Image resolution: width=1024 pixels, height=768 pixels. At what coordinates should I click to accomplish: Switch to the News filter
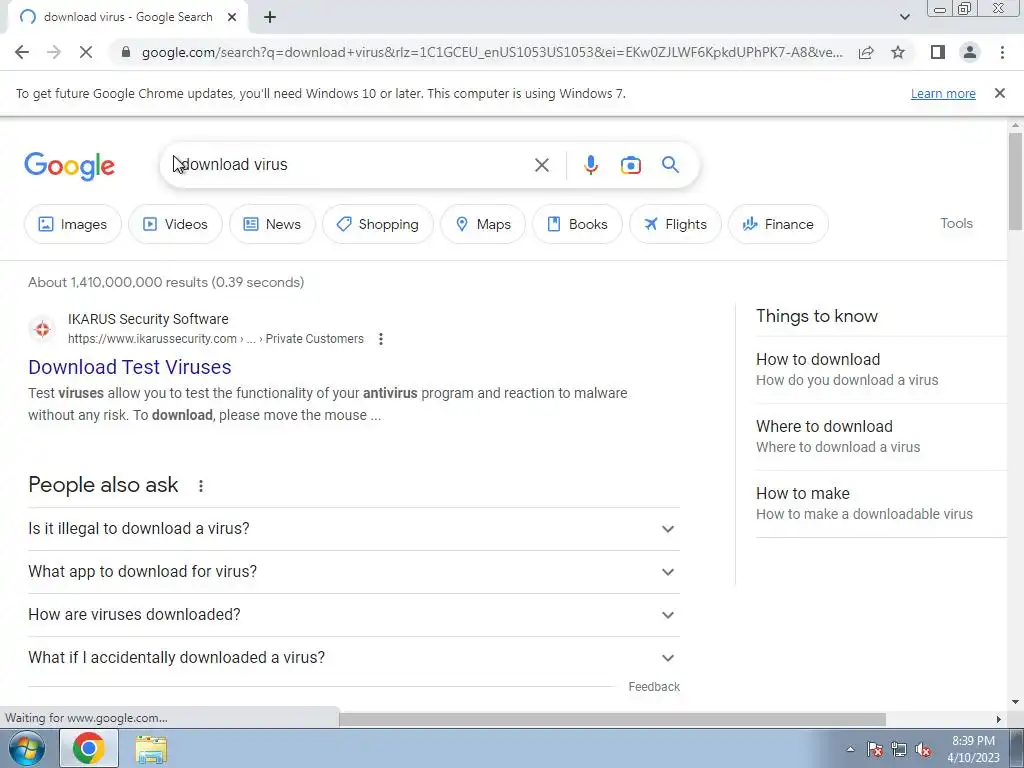pyautogui.click(x=272, y=224)
